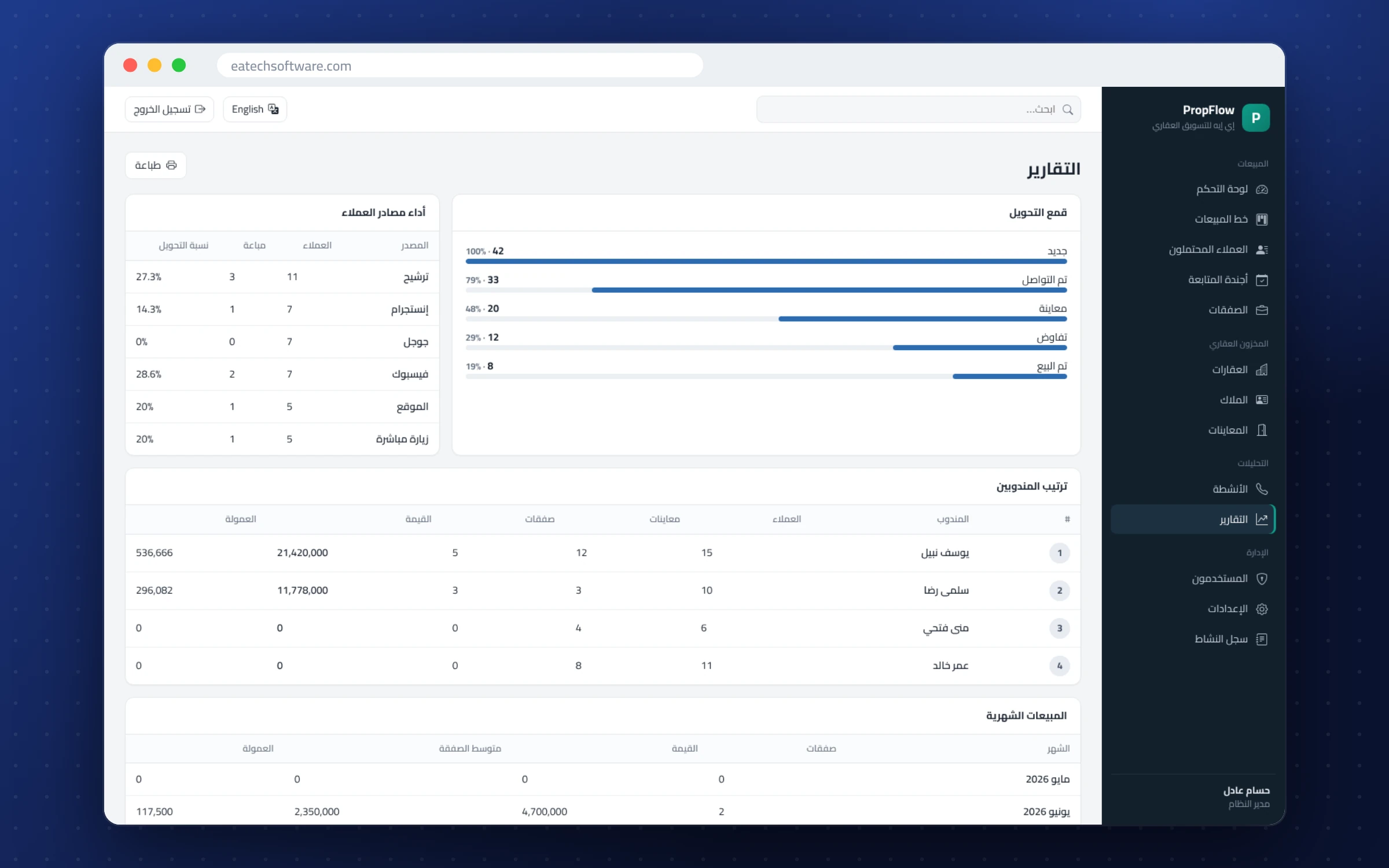Click the translate icon beside English
Screen dimensions: 1389x868
pos(273,109)
